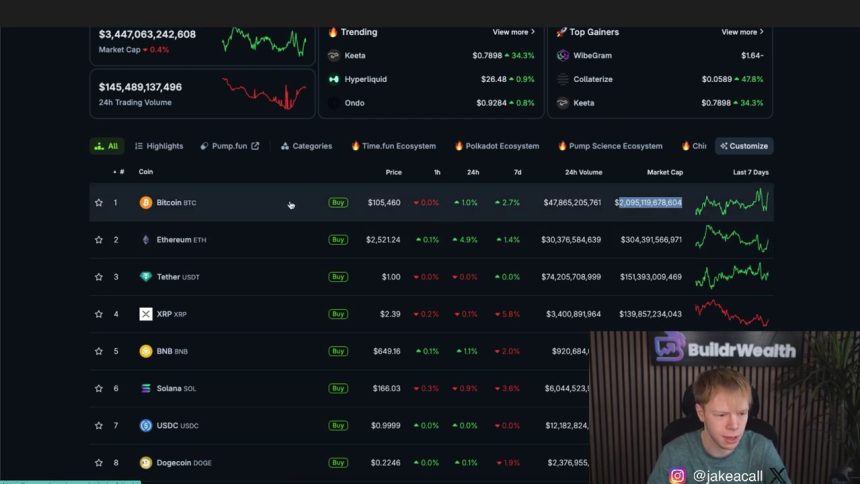Switch to the Highlights tab
The image size is (860, 484).
point(159,146)
